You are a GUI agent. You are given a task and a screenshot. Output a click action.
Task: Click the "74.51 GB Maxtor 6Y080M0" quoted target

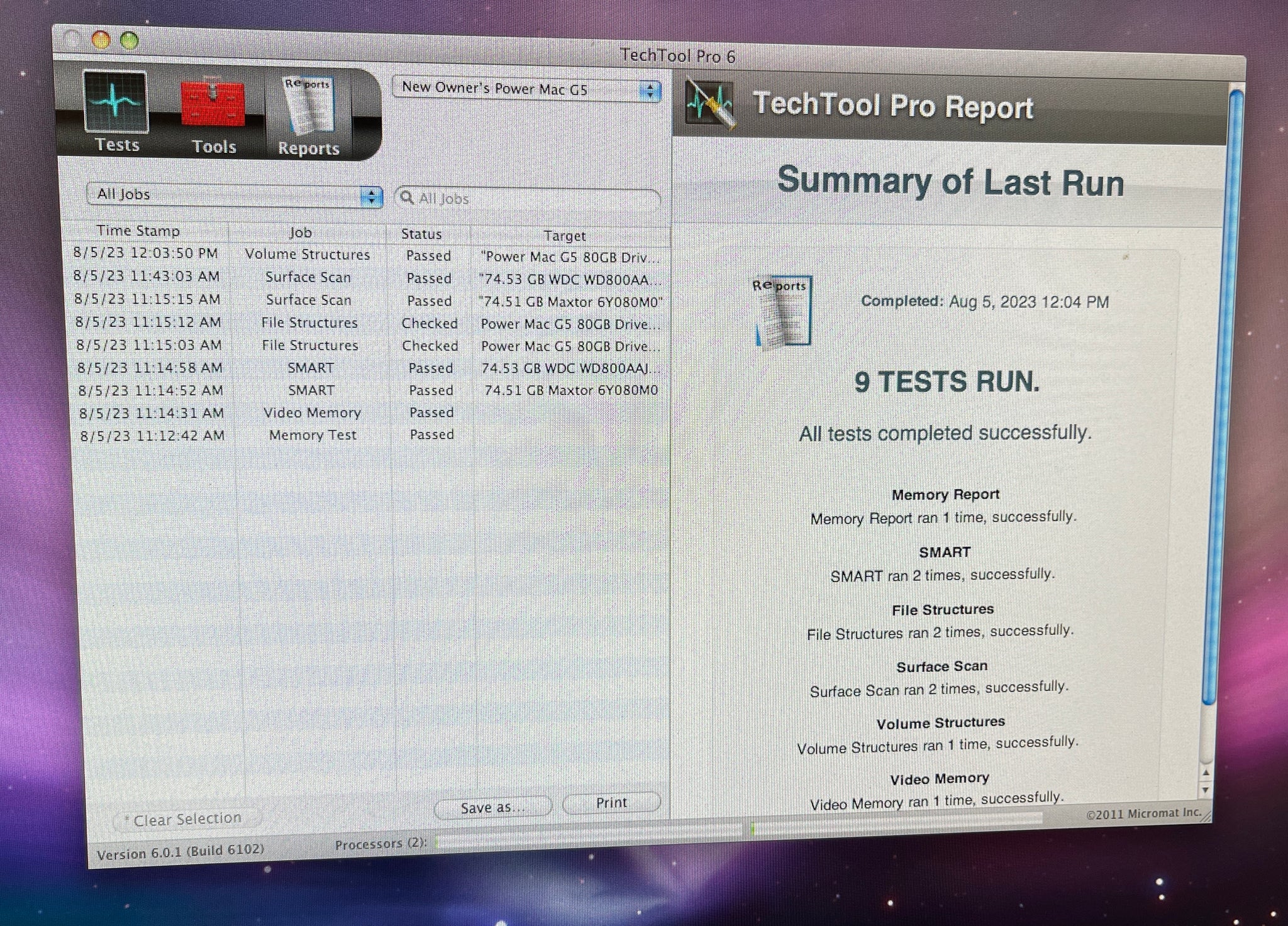pos(570,302)
